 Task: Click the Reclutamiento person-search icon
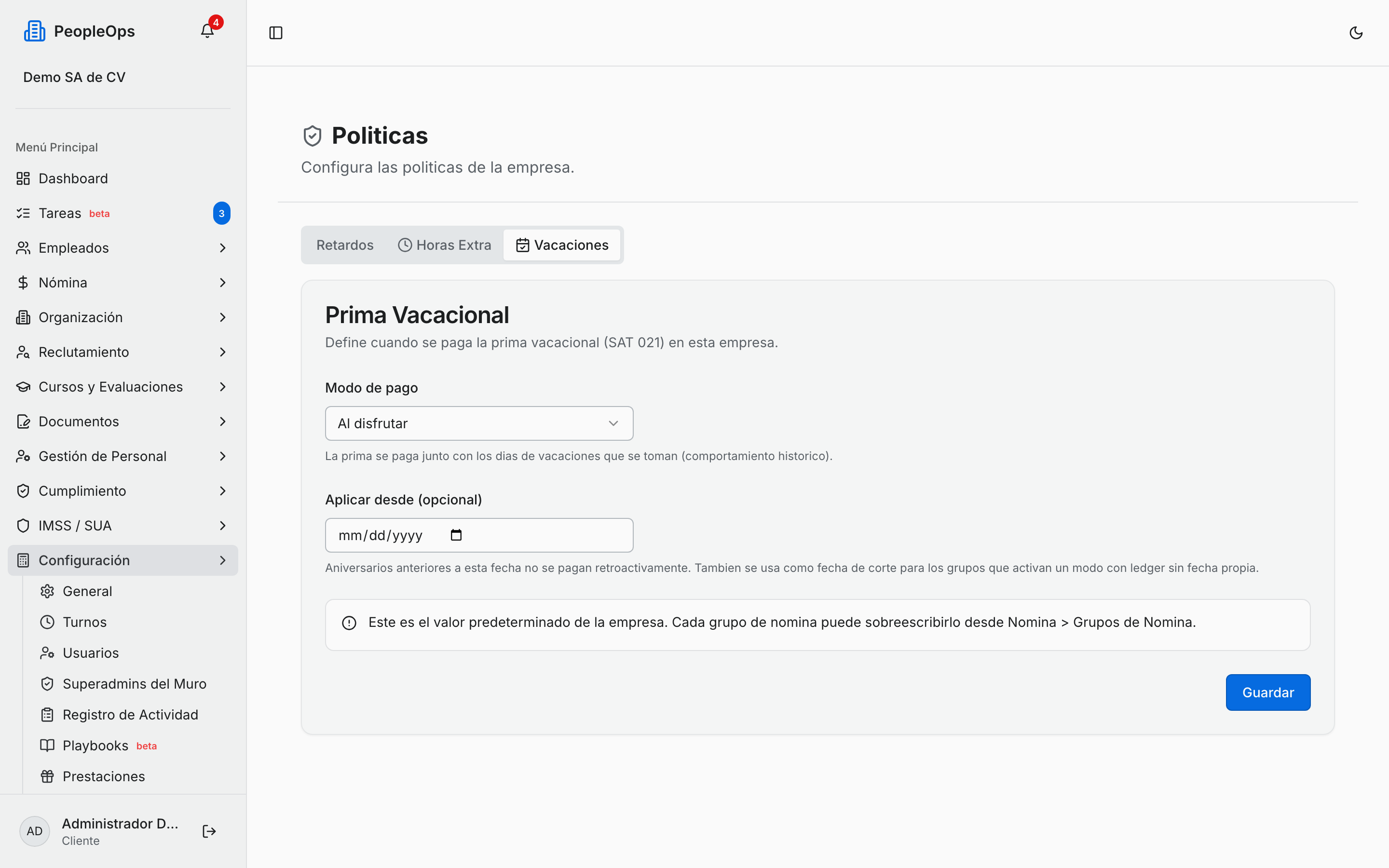tap(23, 352)
